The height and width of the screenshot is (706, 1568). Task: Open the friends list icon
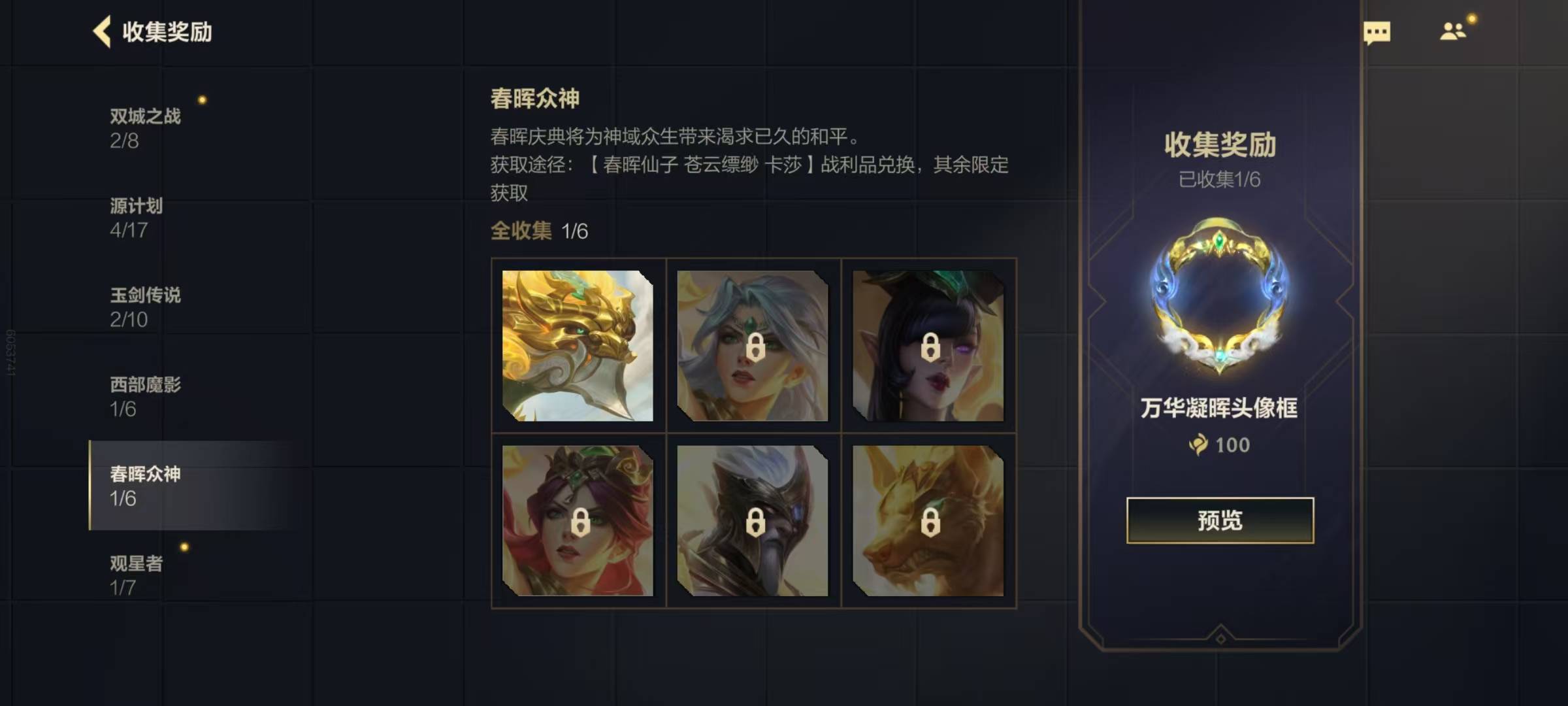[x=1453, y=31]
